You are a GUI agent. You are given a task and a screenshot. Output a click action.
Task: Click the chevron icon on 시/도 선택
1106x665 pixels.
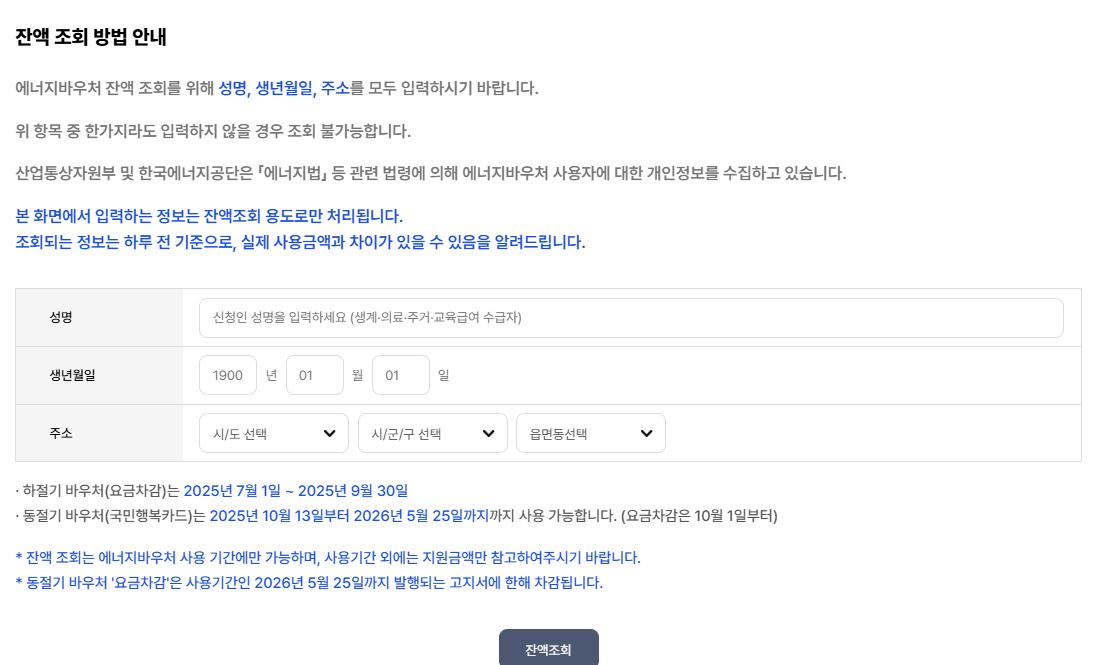329,432
